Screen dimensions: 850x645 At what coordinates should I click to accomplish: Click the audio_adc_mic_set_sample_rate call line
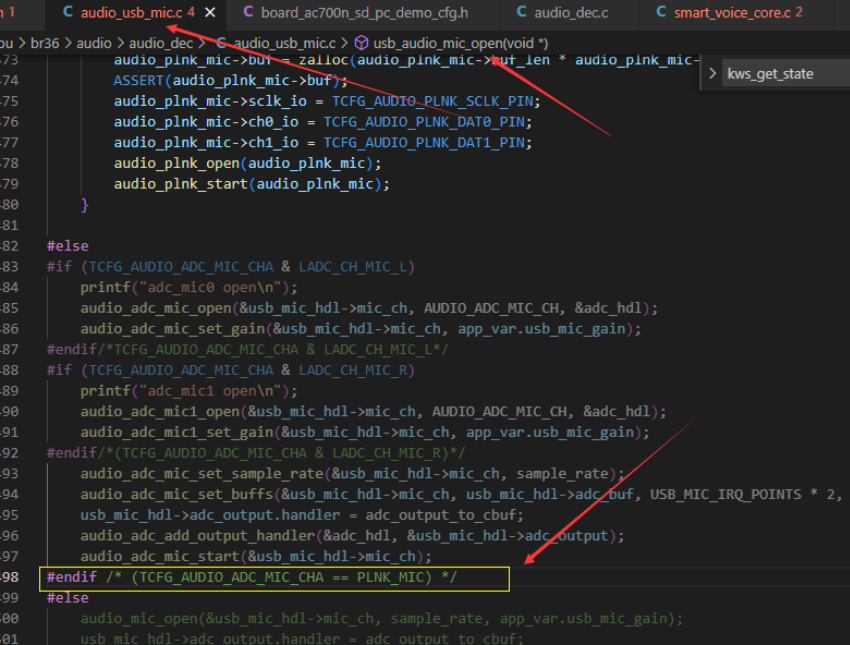point(352,474)
